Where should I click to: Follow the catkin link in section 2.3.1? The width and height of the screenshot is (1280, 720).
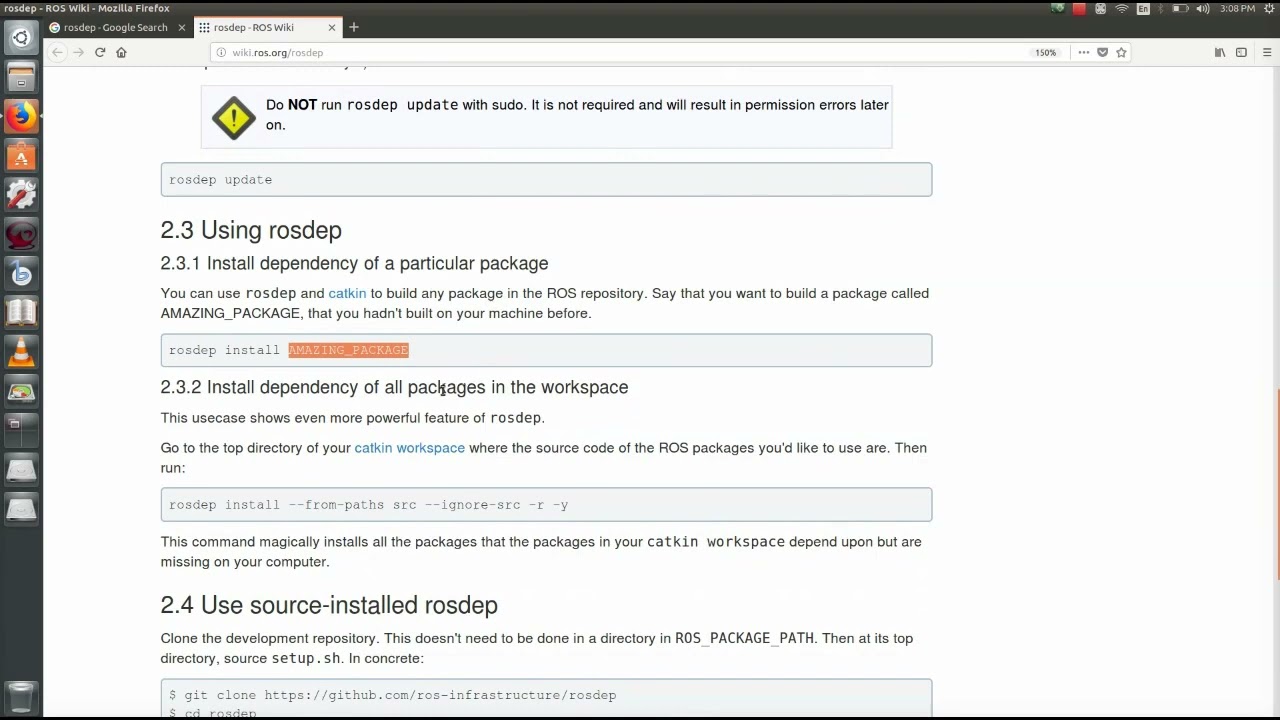coord(347,293)
